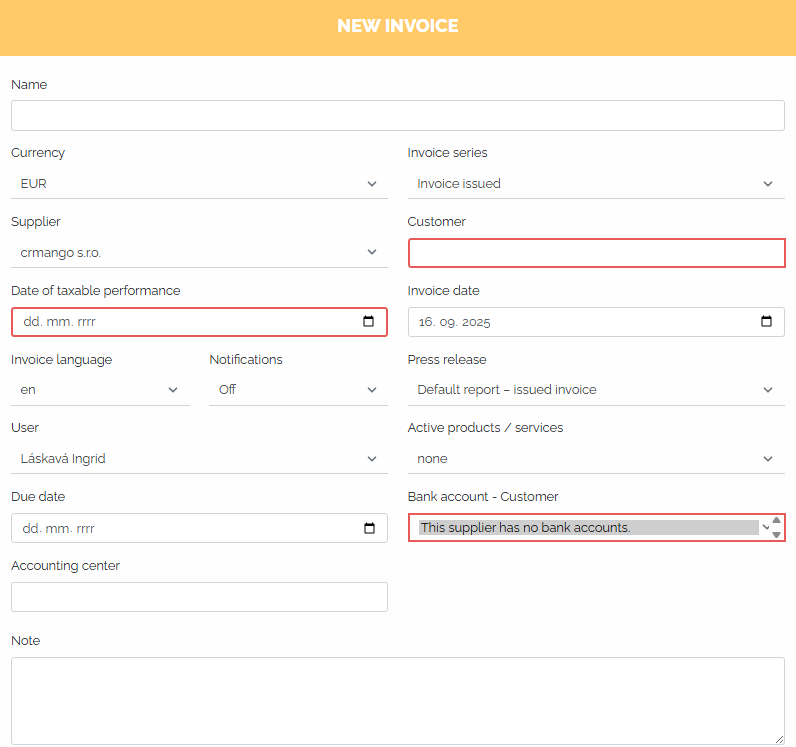This screenshot has width=796, height=747.
Task: Expand the Active products / services dropdown
Action: click(596, 459)
